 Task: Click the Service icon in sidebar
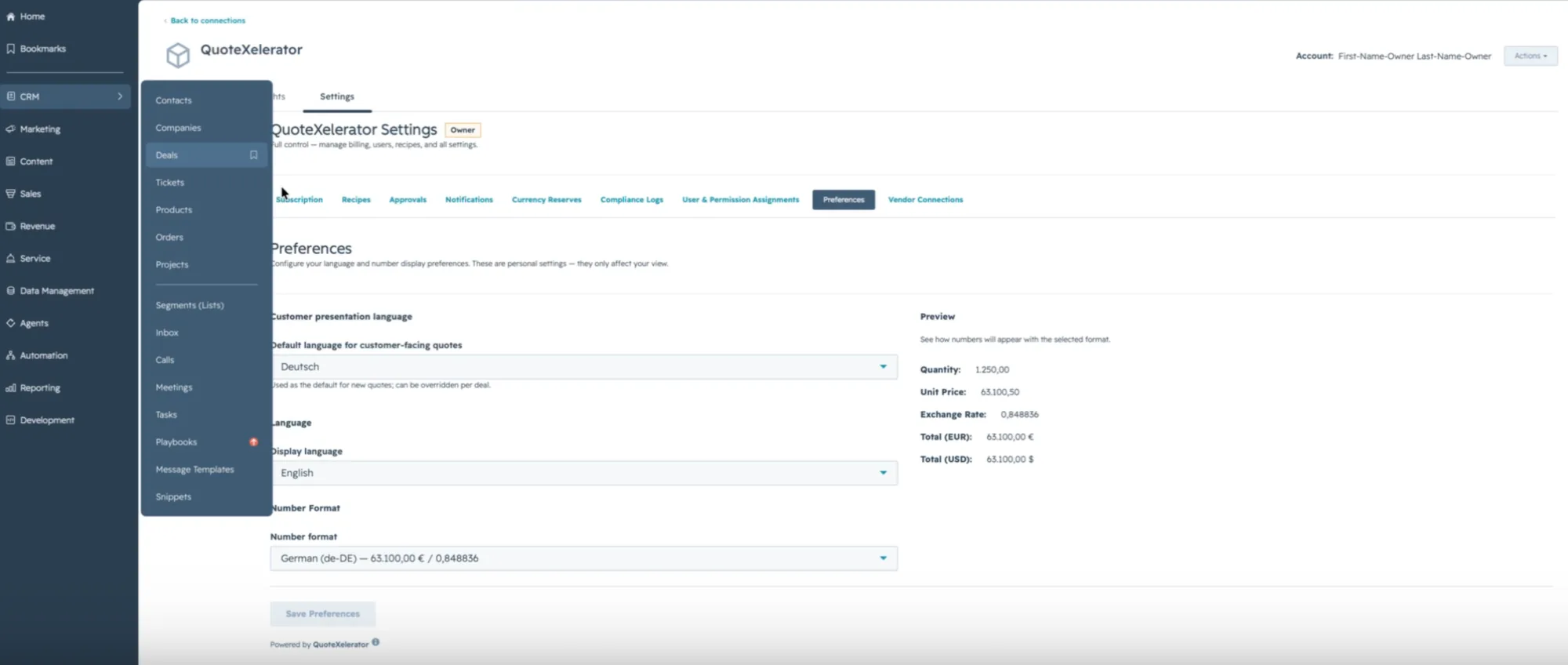pos(11,258)
